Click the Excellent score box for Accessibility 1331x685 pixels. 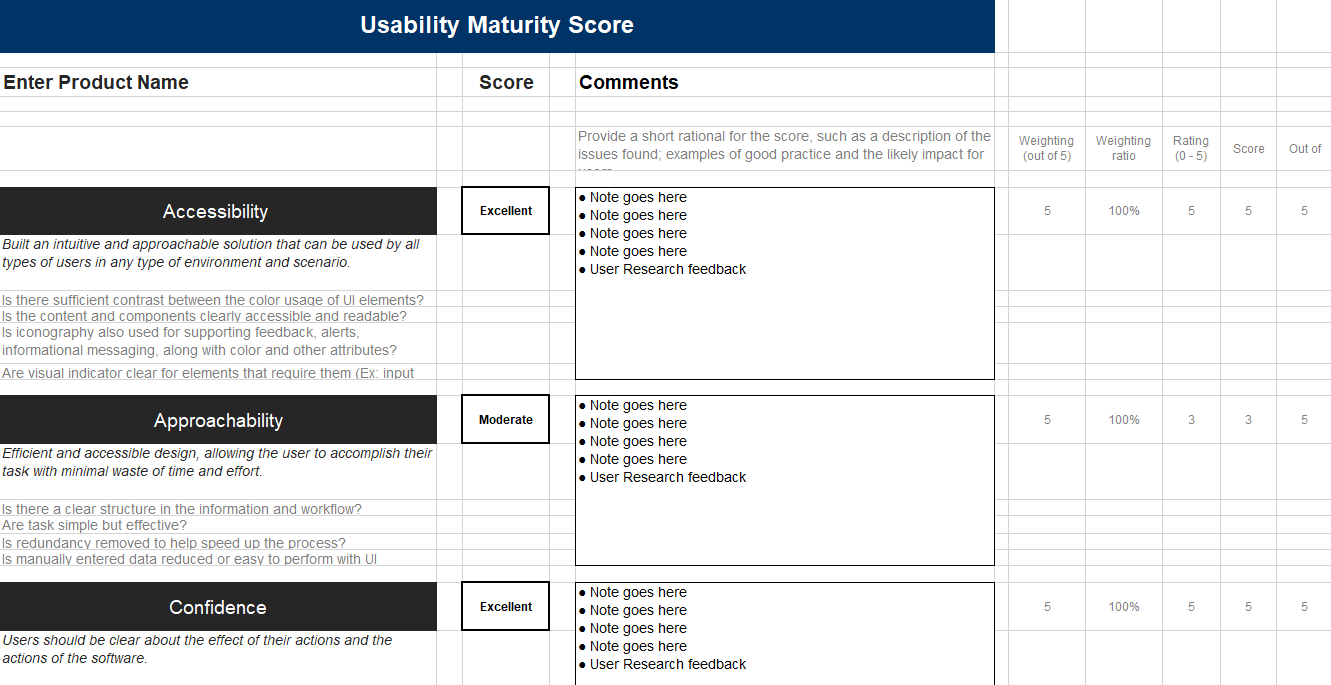pyautogui.click(x=506, y=211)
